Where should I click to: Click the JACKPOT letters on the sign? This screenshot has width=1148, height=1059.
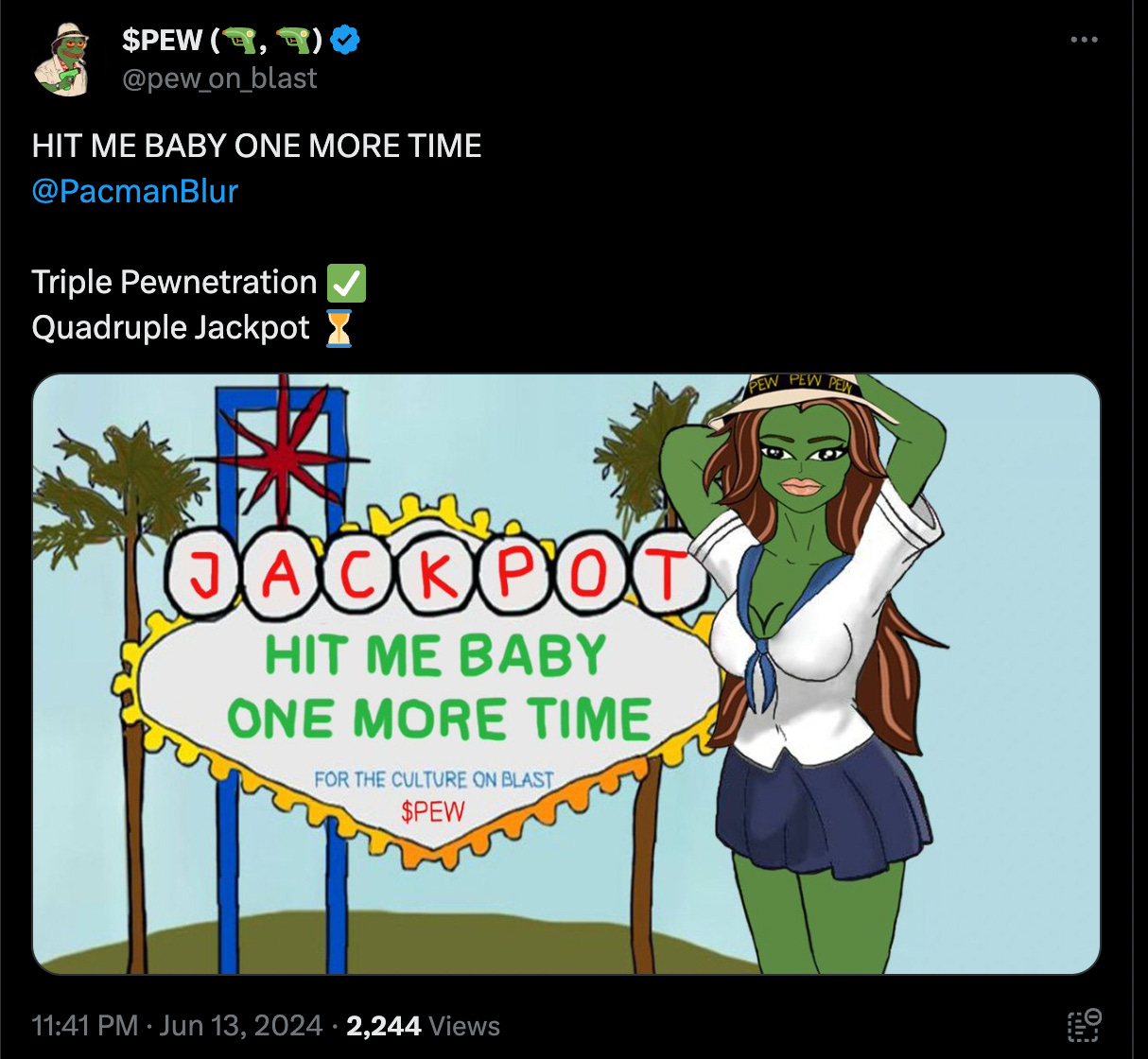[437, 574]
